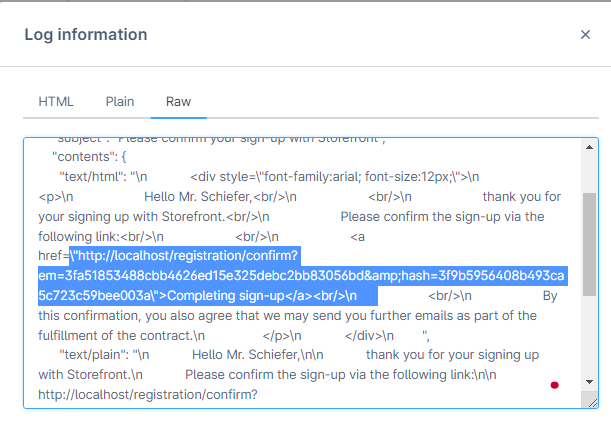Click the red dot in the textarea
This screenshot has width=611, height=435.
click(x=554, y=385)
